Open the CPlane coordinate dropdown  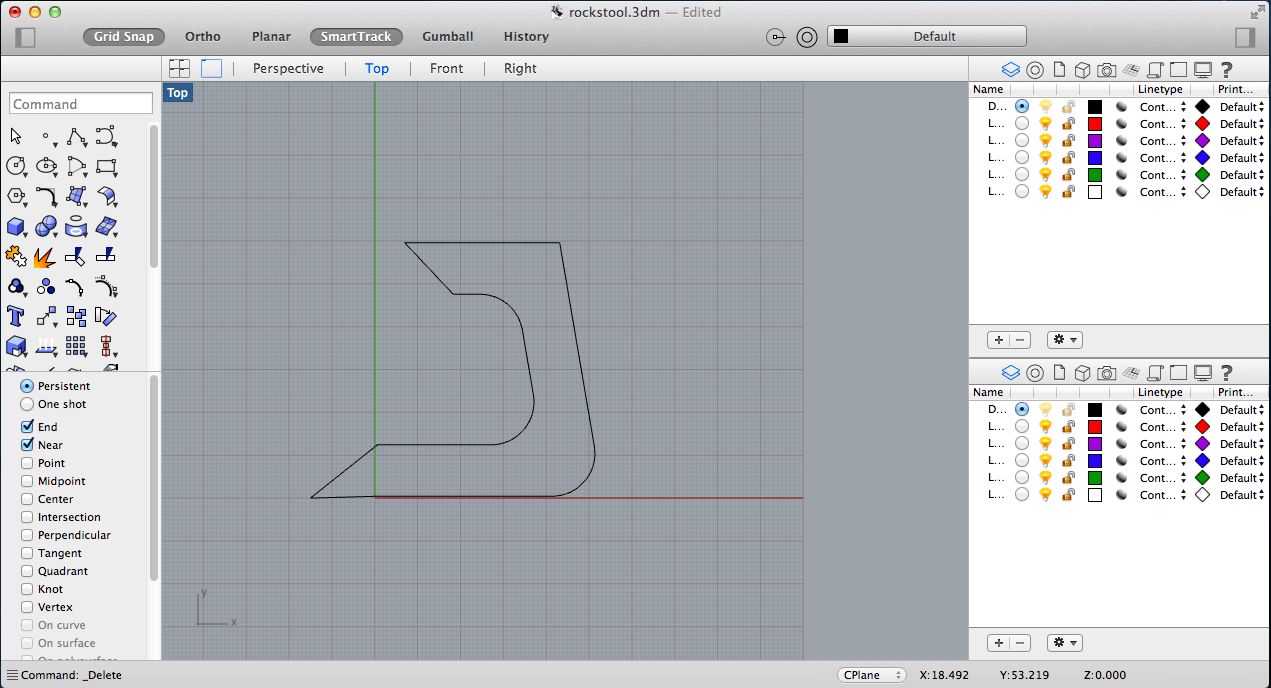click(871, 675)
